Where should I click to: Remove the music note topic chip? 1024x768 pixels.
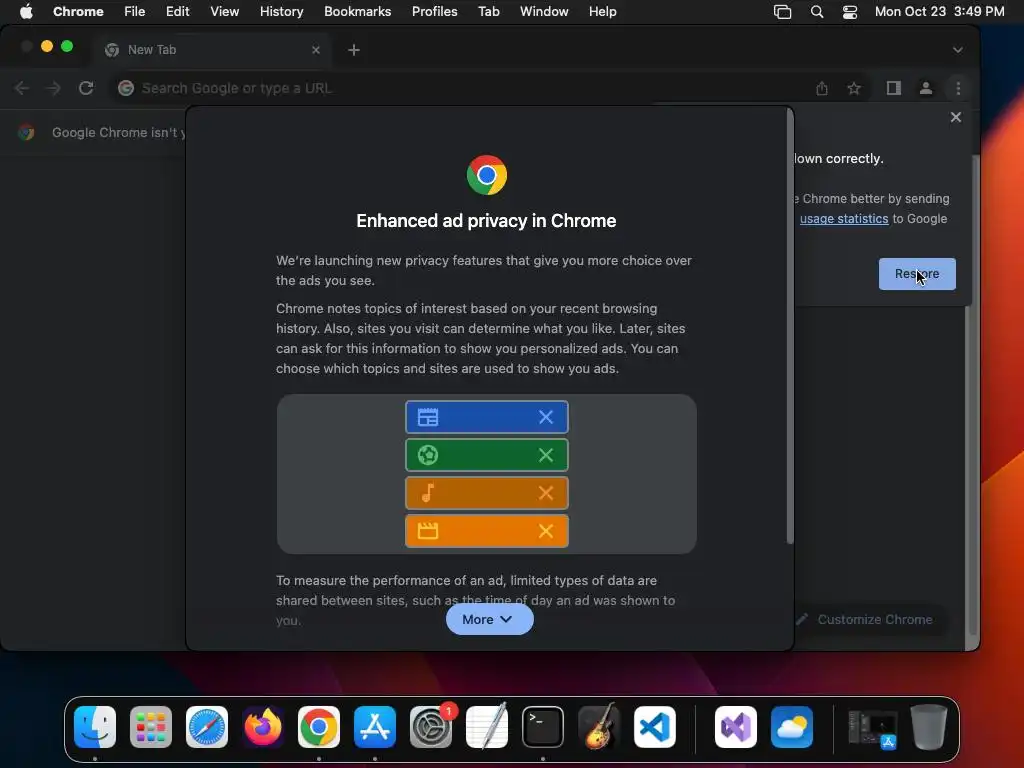click(546, 492)
